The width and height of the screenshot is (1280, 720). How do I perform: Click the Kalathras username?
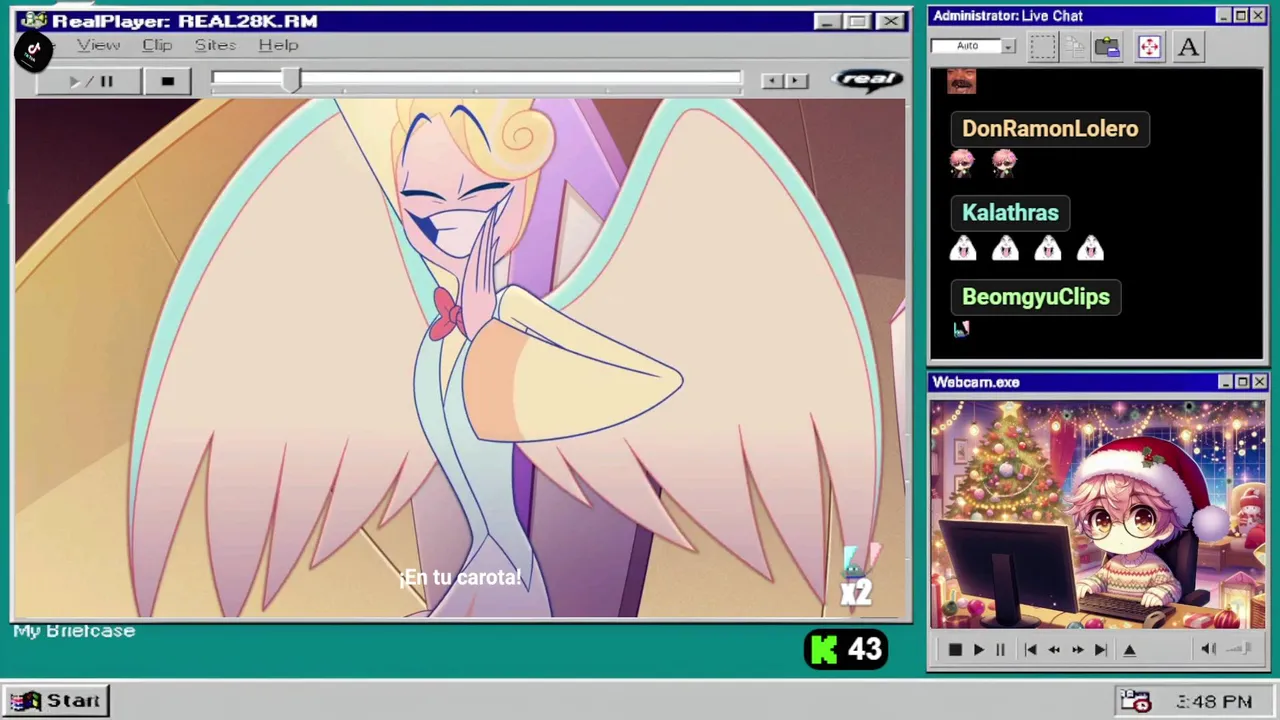pyautogui.click(x=1010, y=213)
